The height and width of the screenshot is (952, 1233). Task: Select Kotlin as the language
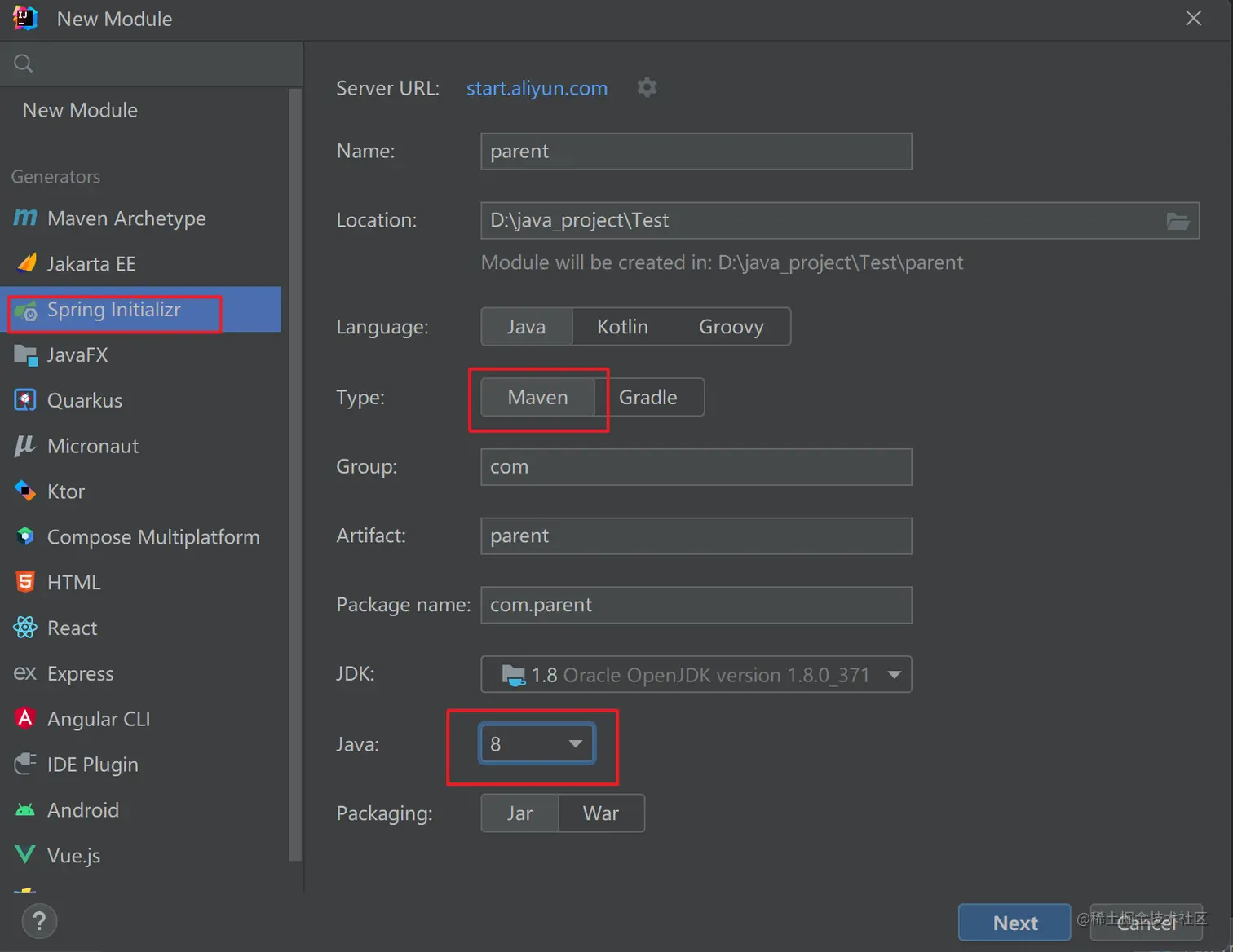[622, 327]
